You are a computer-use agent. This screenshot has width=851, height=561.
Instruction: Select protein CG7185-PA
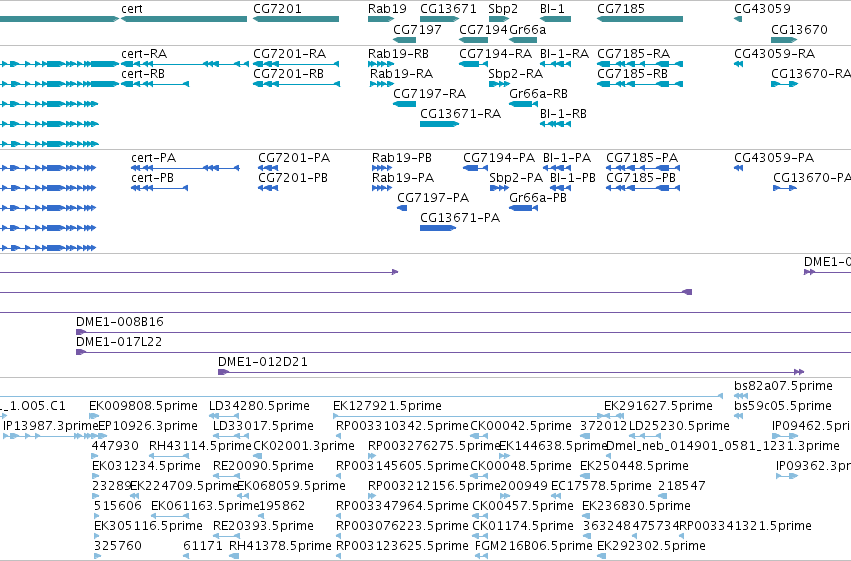pyautogui.click(x=642, y=158)
